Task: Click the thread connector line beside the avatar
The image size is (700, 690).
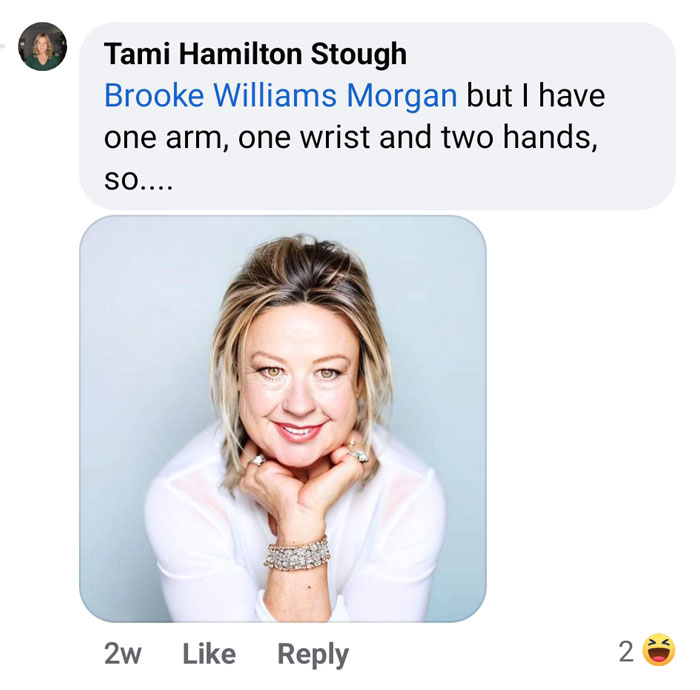Action: tap(2, 46)
